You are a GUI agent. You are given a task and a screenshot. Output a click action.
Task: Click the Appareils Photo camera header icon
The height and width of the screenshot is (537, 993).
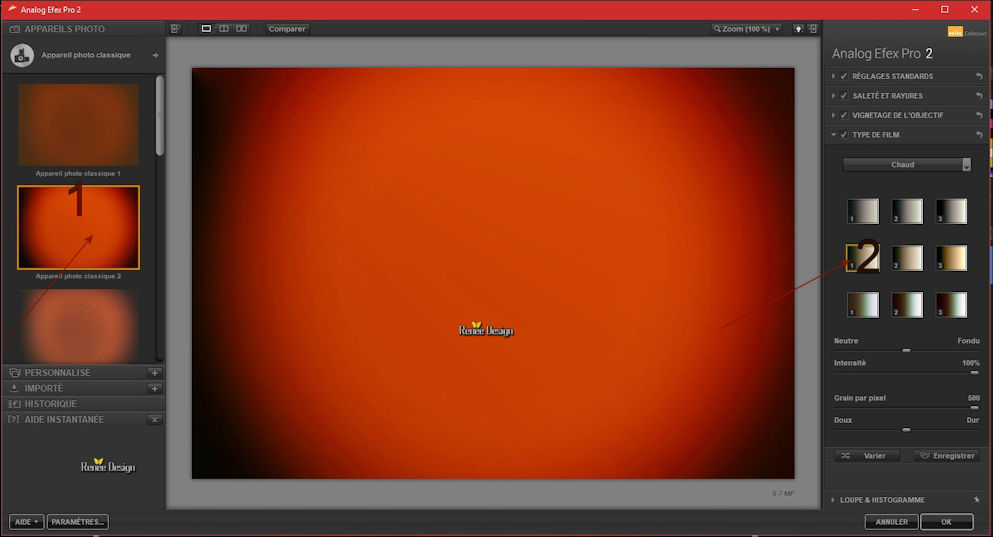15,29
